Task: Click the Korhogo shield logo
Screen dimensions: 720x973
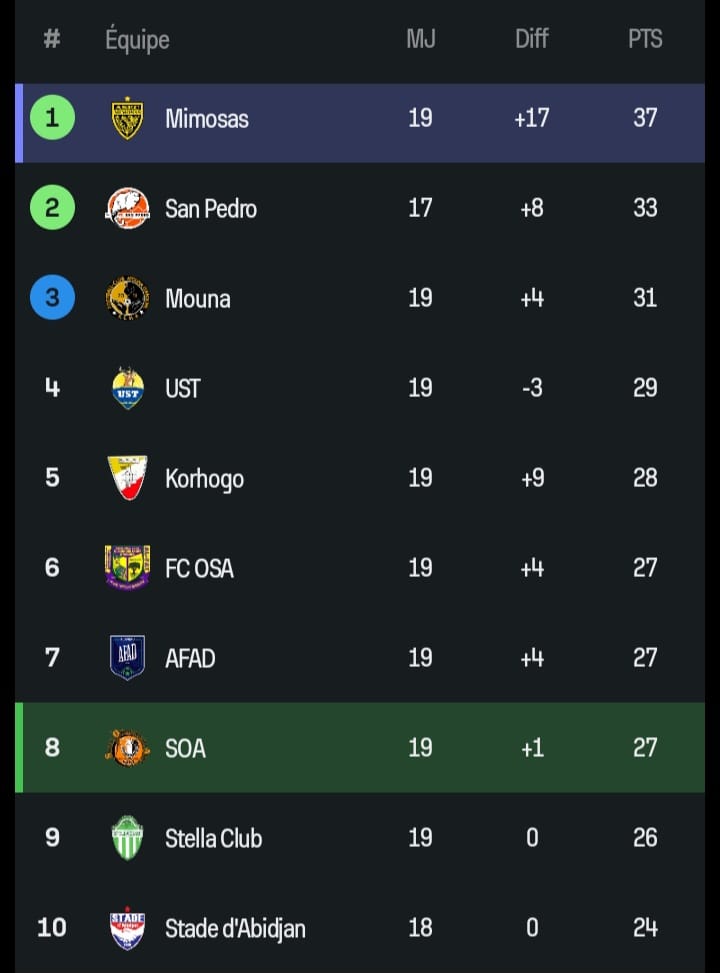Action: 127,478
